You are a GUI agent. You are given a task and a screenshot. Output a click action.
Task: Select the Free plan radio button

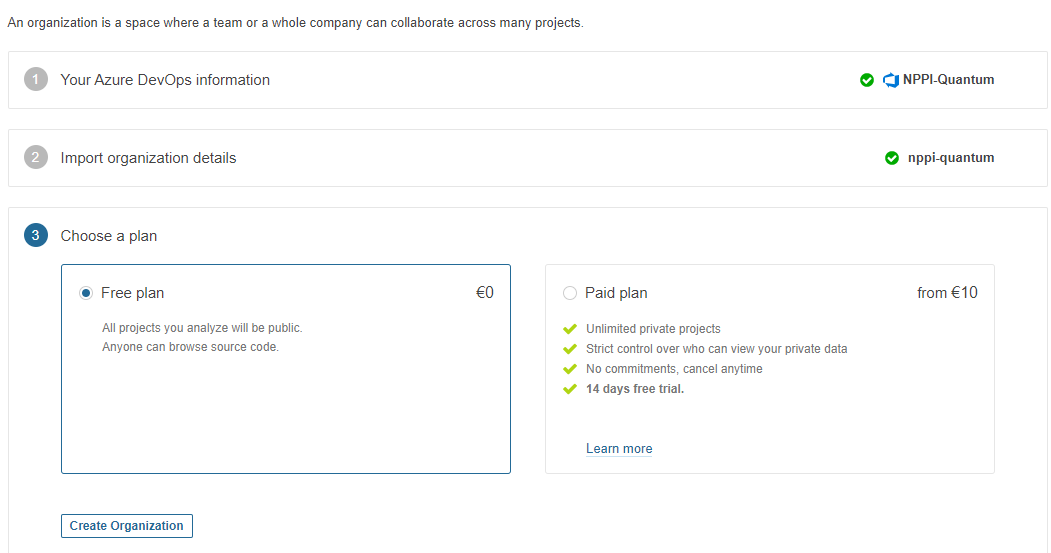point(86,293)
